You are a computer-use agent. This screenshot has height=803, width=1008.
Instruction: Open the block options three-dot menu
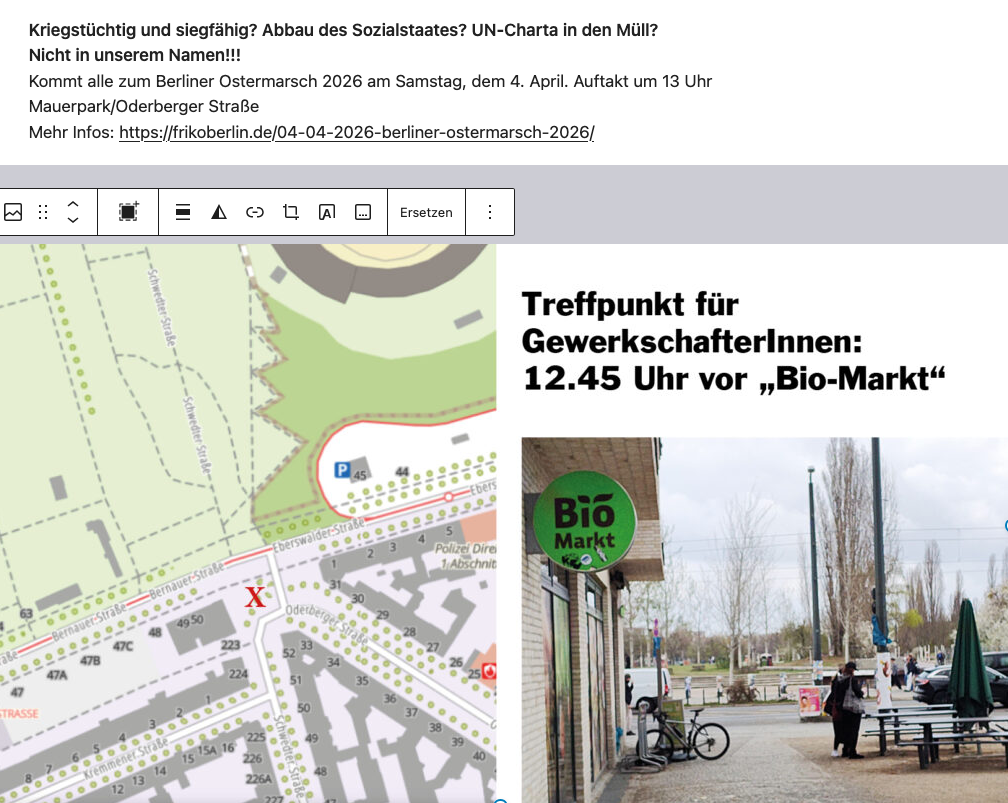(490, 212)
